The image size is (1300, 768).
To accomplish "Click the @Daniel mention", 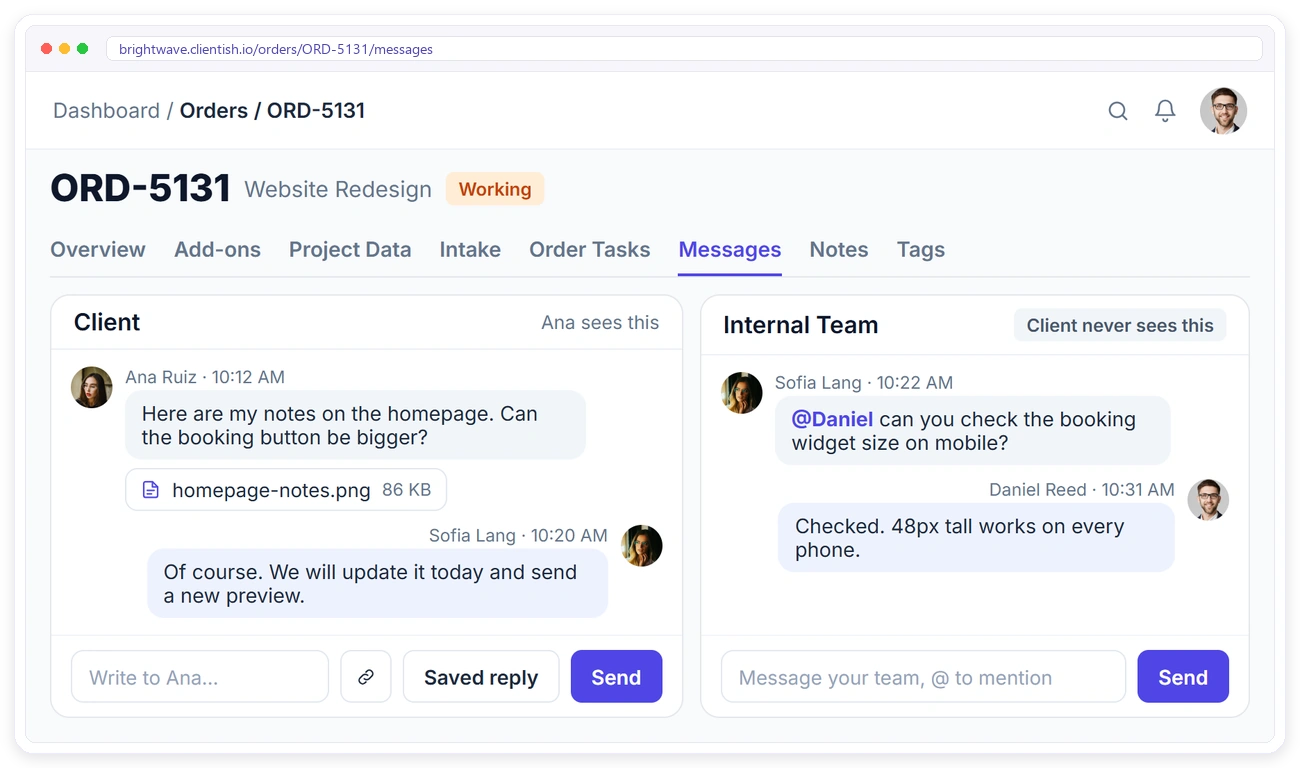I will [x=832, y=419].
